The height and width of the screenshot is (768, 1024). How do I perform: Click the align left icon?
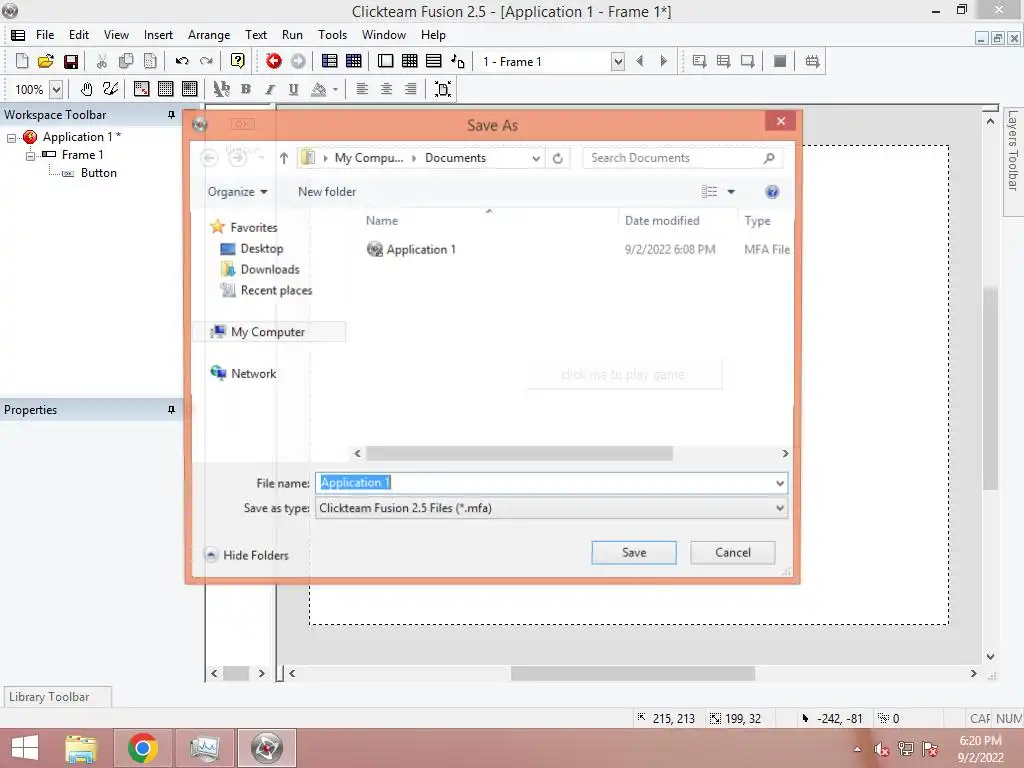[x=362, y=89]
